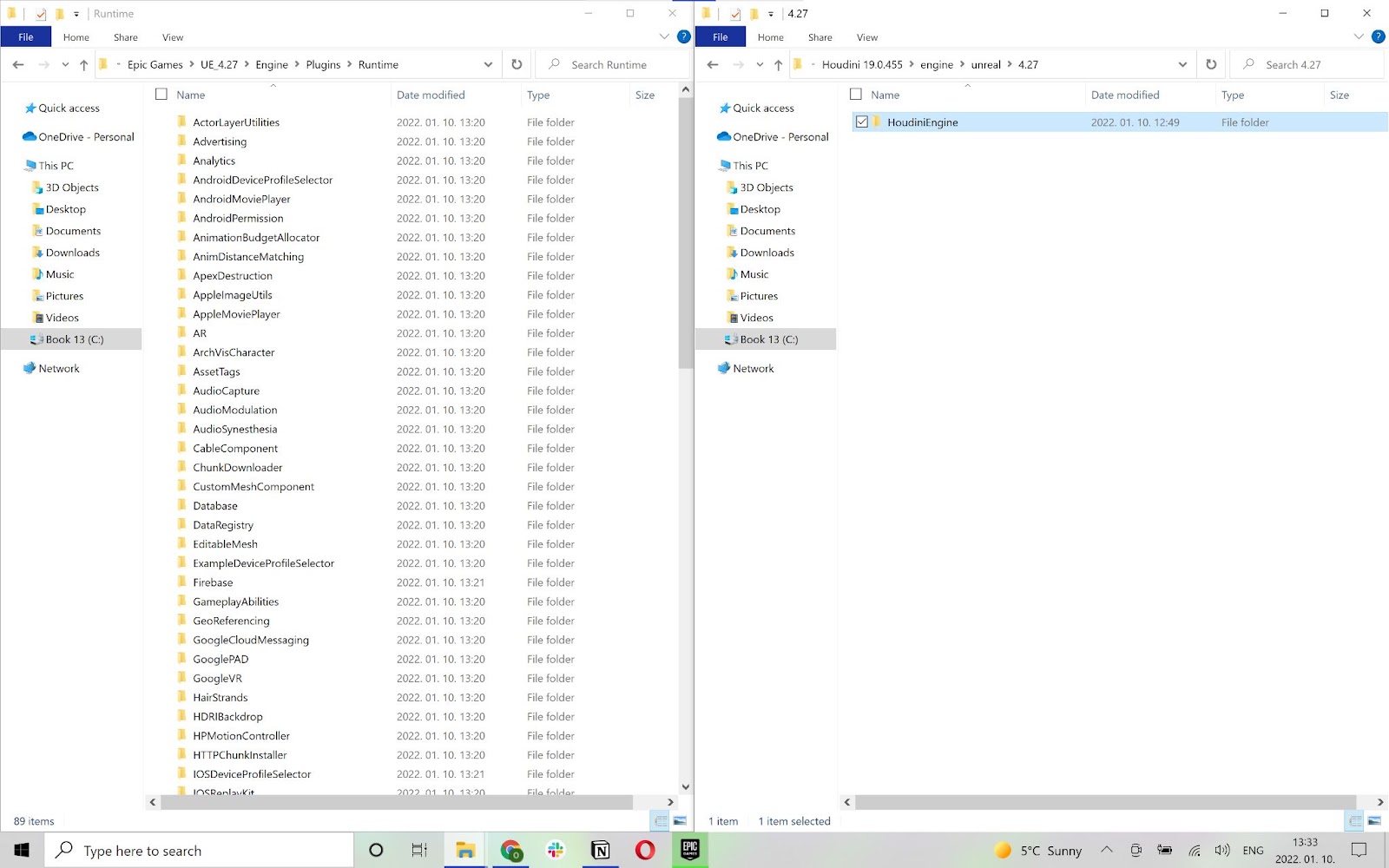Open Notion from the taskbar

pos(600,851)
